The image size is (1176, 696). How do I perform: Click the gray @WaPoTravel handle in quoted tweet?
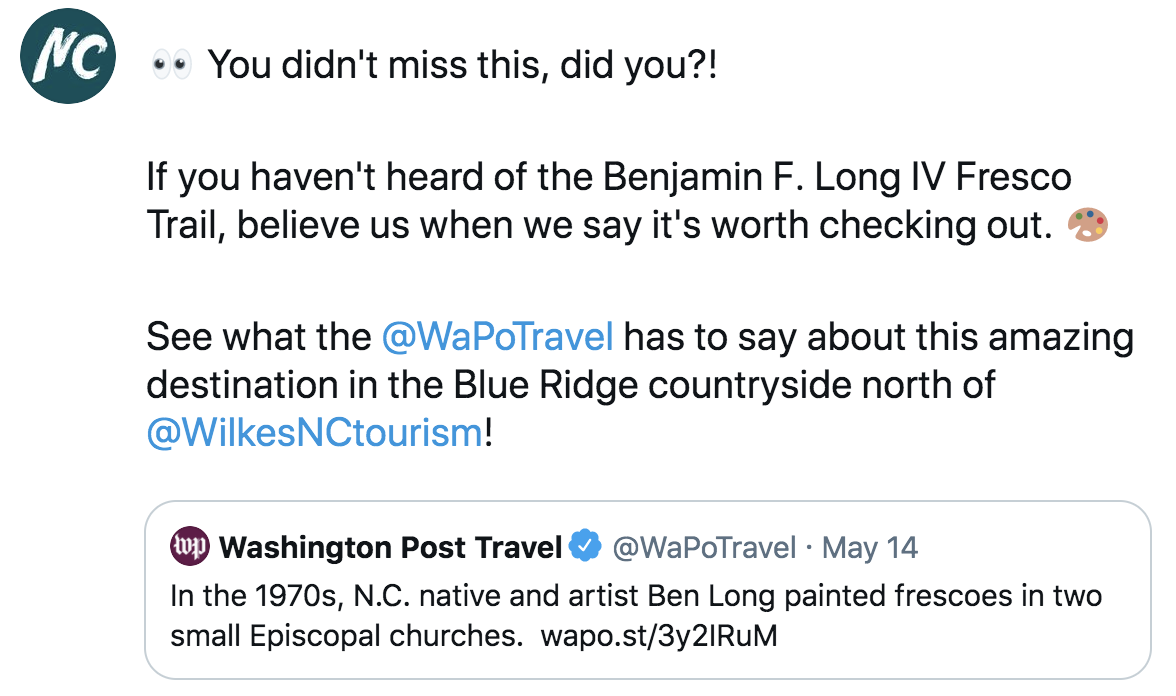[704, 547]
